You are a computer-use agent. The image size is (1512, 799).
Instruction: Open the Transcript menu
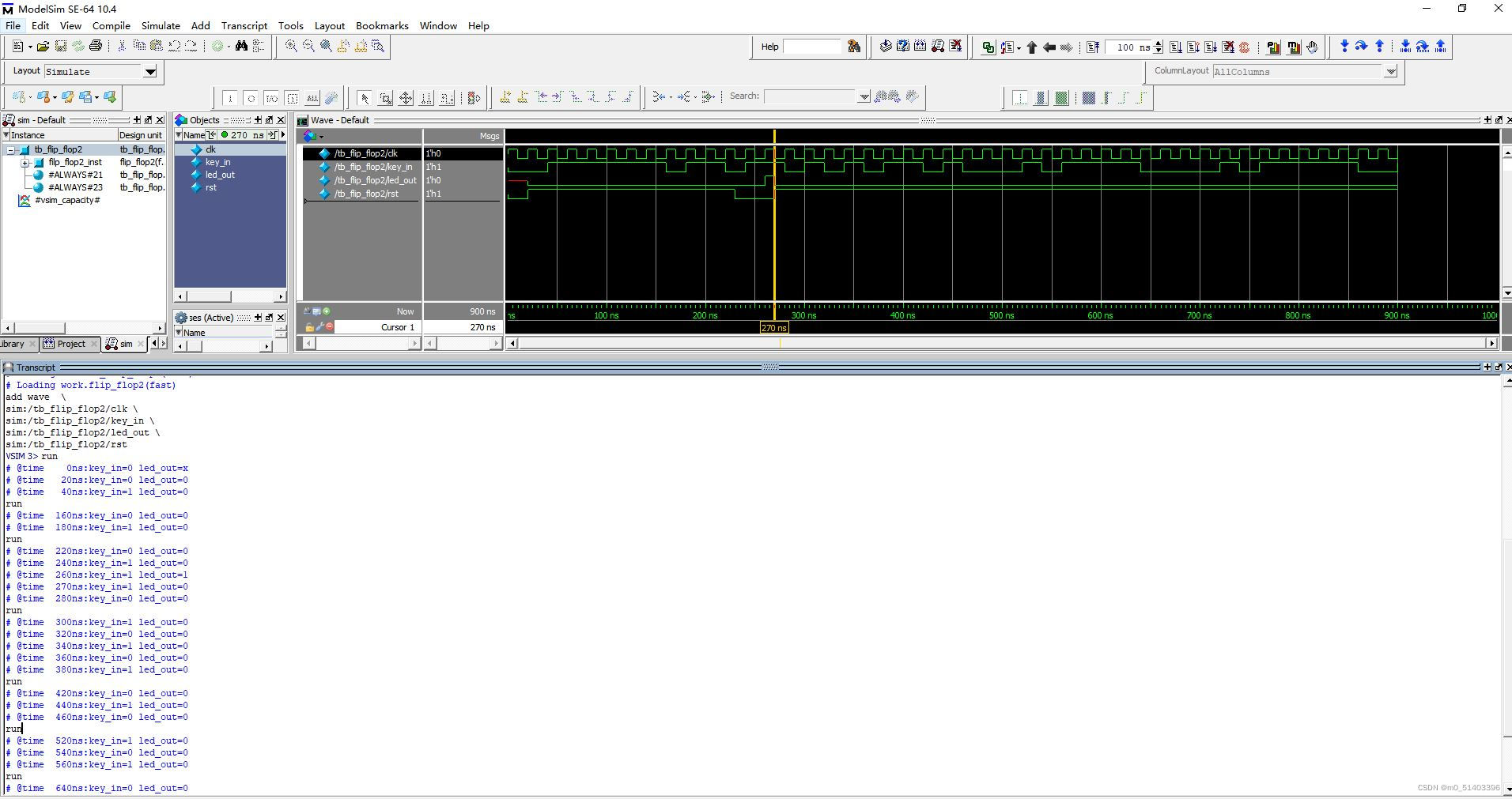click(244, 25)
